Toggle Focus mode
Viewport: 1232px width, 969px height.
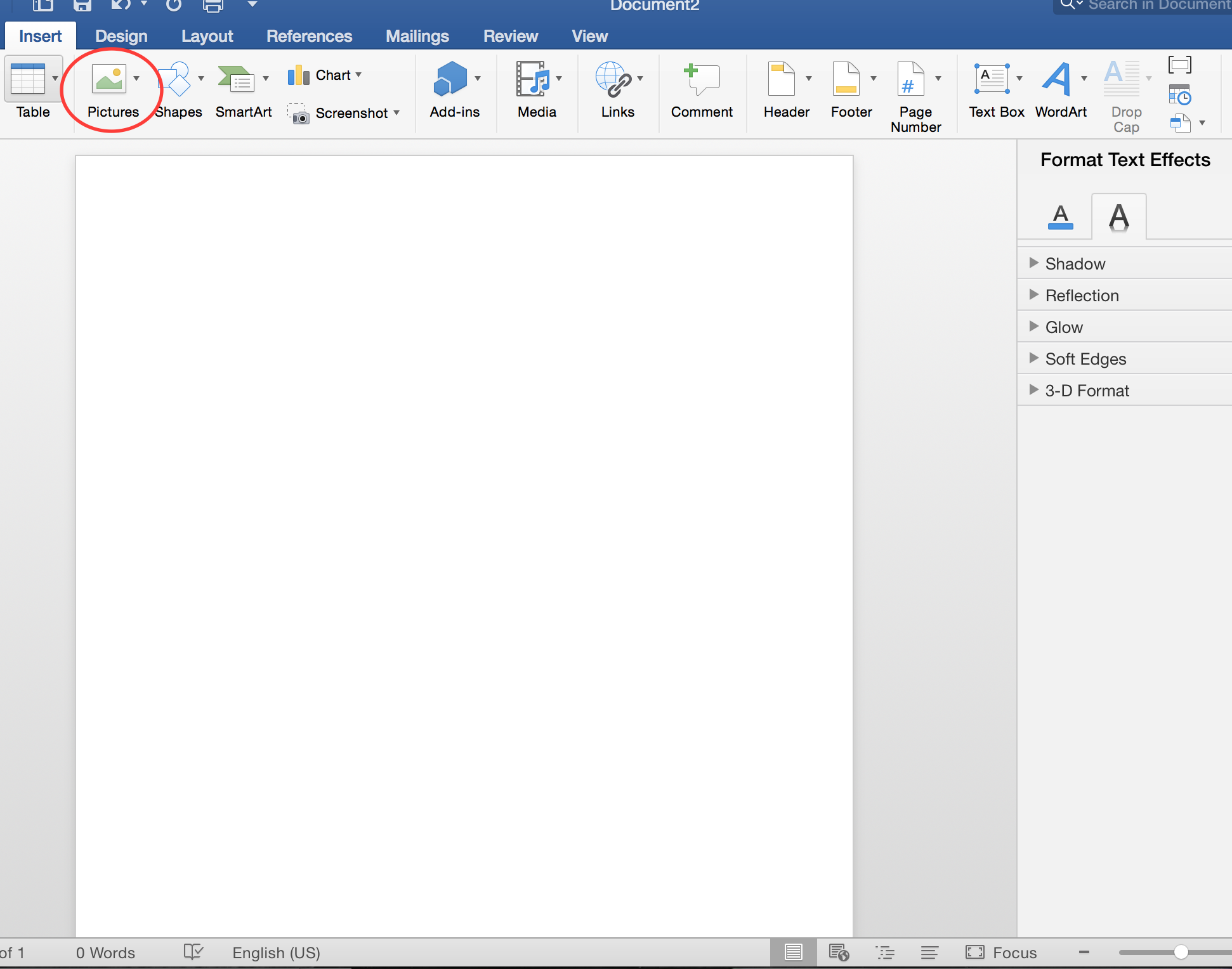(x=1001, y=953)
